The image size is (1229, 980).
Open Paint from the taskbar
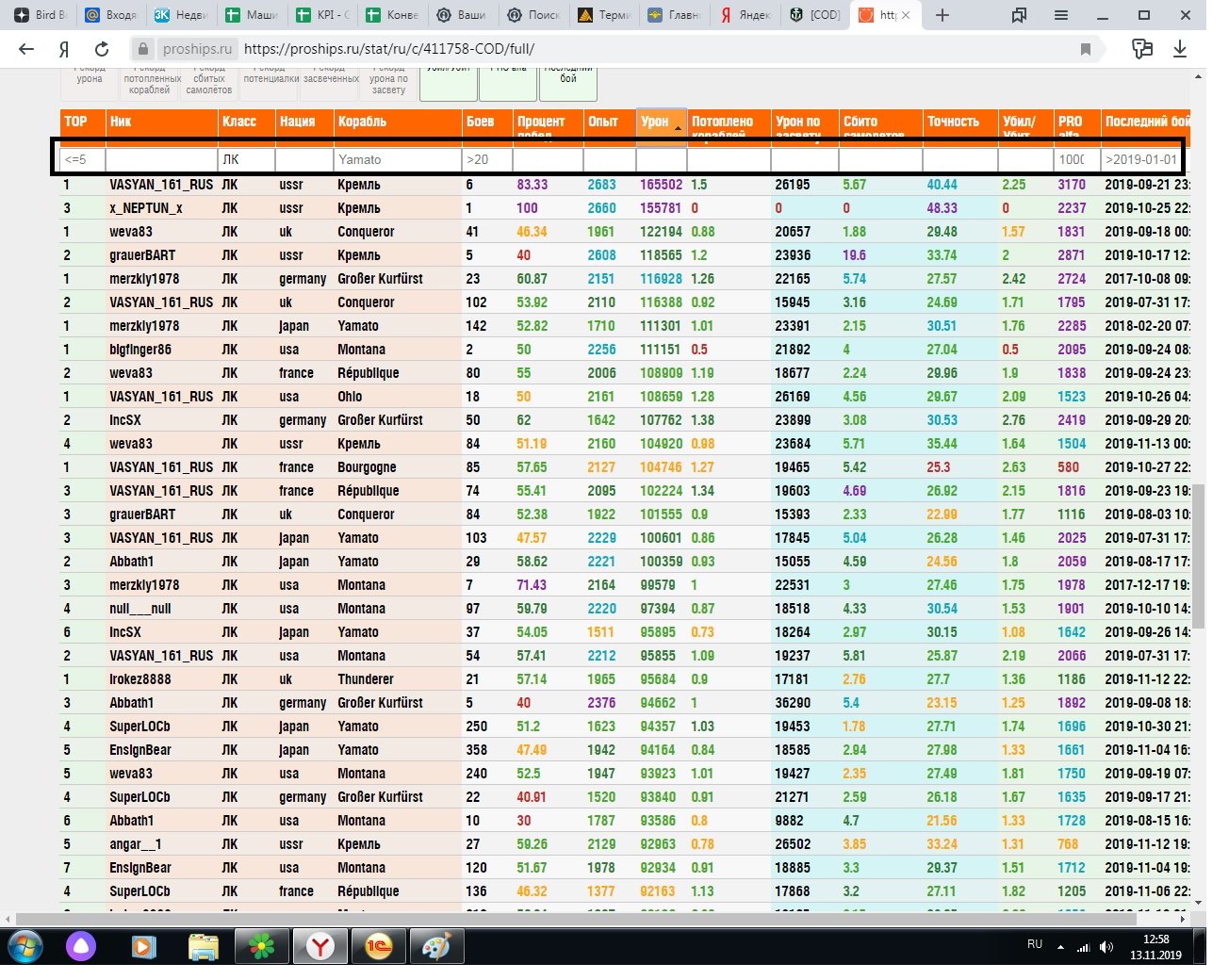pos(436,946)
